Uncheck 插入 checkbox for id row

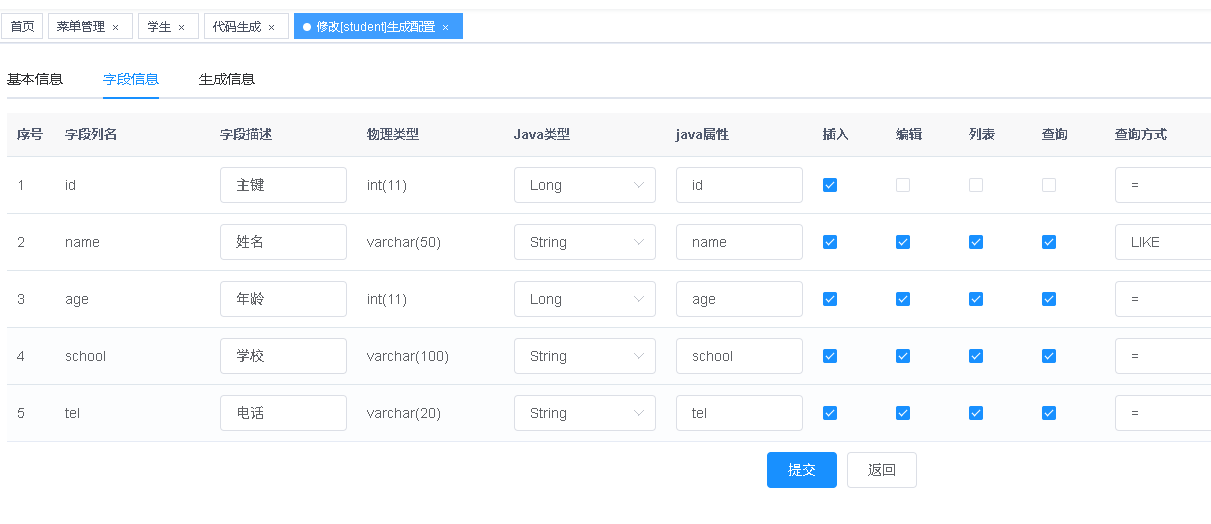pyautogui.click(x=830, y=185)
